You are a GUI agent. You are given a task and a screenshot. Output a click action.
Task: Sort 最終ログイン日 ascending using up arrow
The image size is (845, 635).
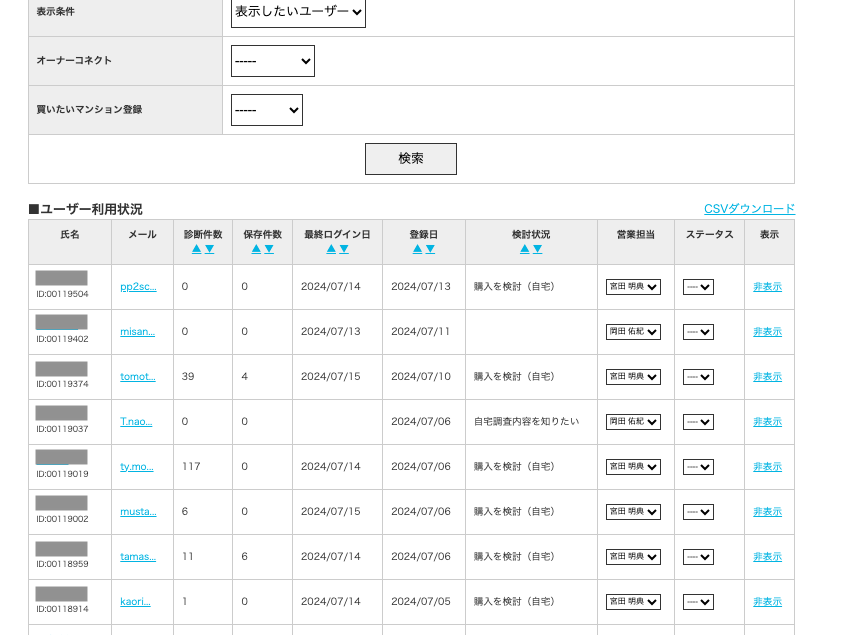[331, 249]
